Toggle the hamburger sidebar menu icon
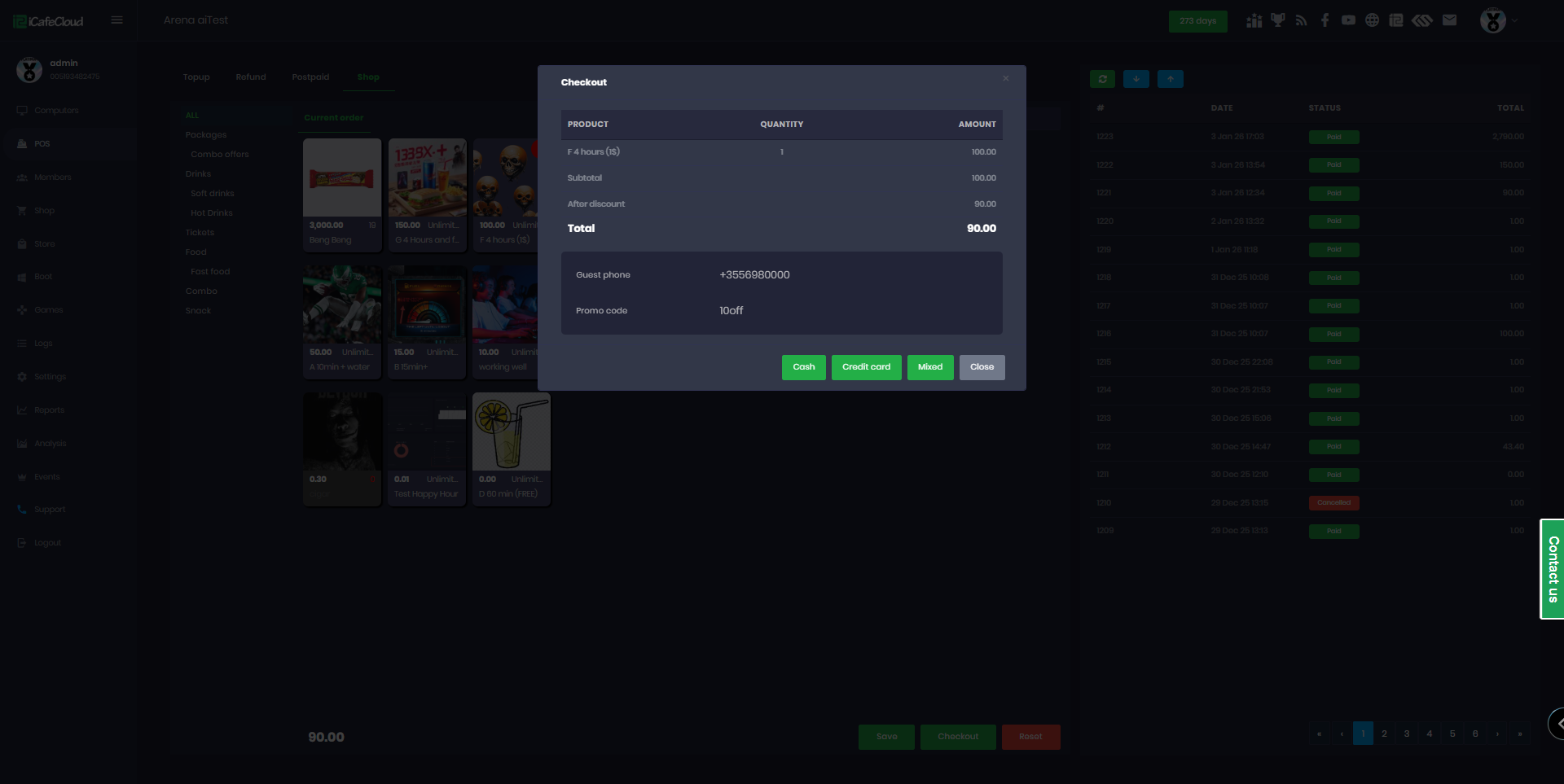 [117, 20]
